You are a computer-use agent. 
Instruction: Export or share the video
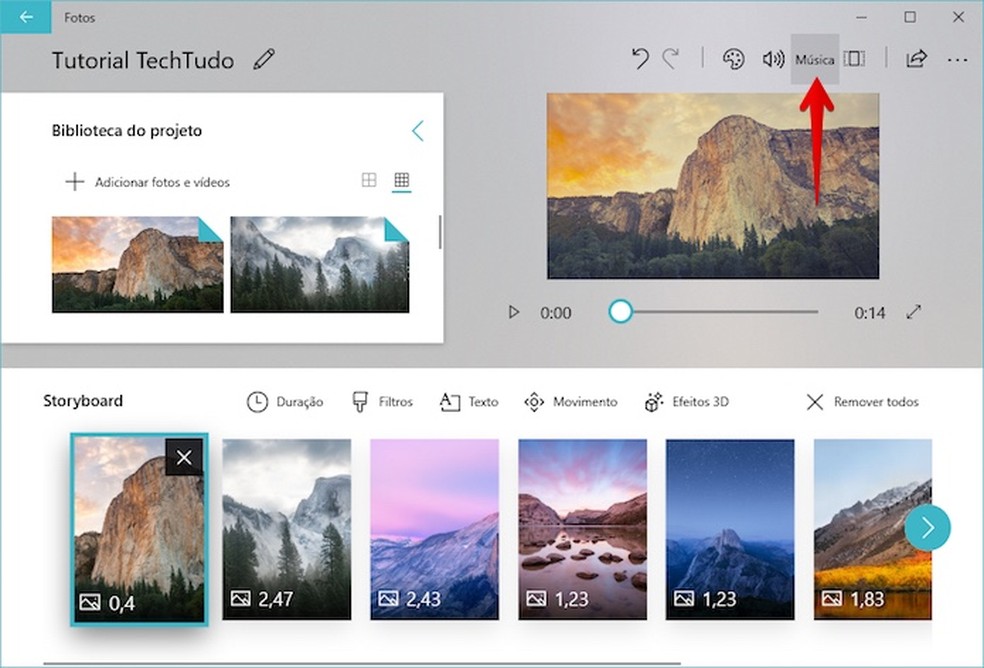916,59
